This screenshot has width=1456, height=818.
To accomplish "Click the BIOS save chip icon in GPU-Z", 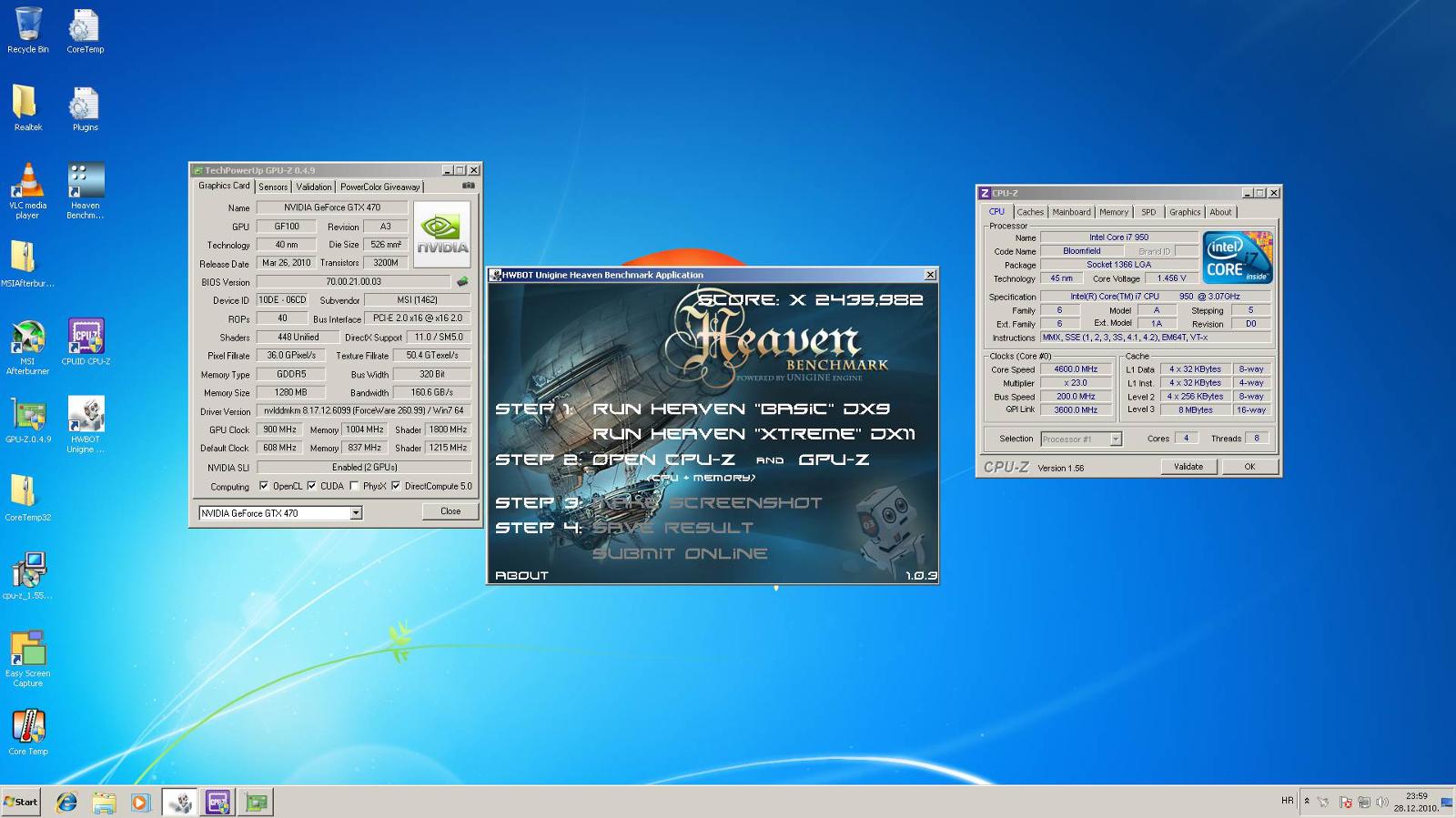I will click(x=462, y=282).
